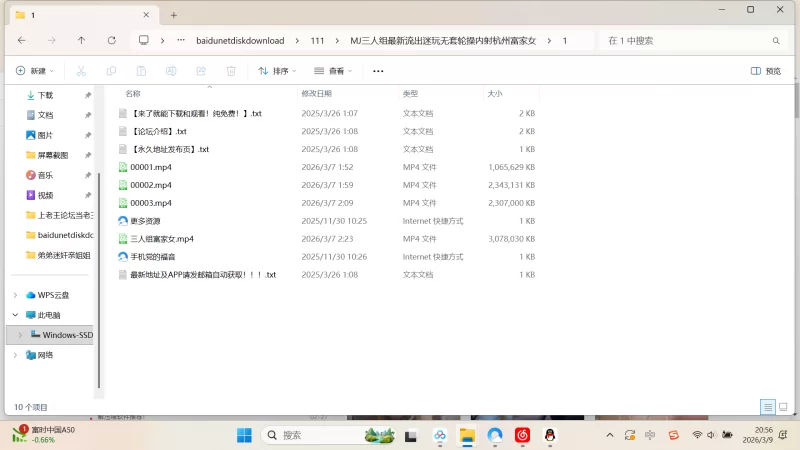Add a new tab with plus button

[x=173, y=15]
